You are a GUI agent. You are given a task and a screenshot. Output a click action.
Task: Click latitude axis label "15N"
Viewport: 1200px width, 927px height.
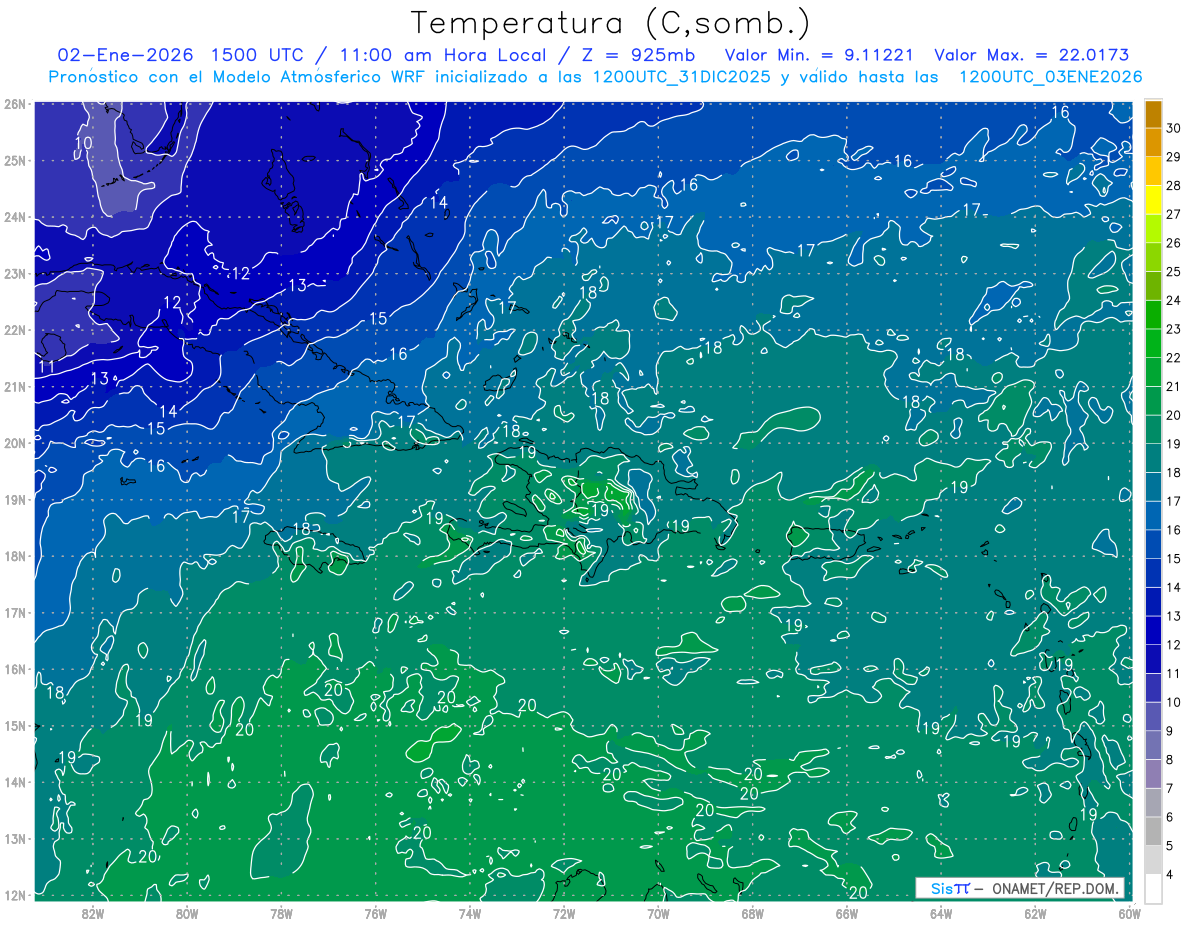pyautogui.click(x=14, y=726)
